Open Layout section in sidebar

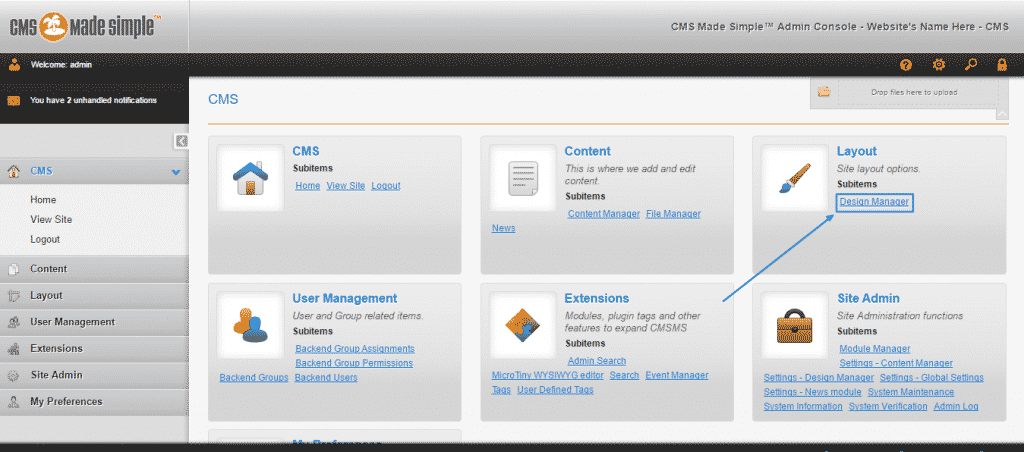pyautogui.click(x=94, y=296)
